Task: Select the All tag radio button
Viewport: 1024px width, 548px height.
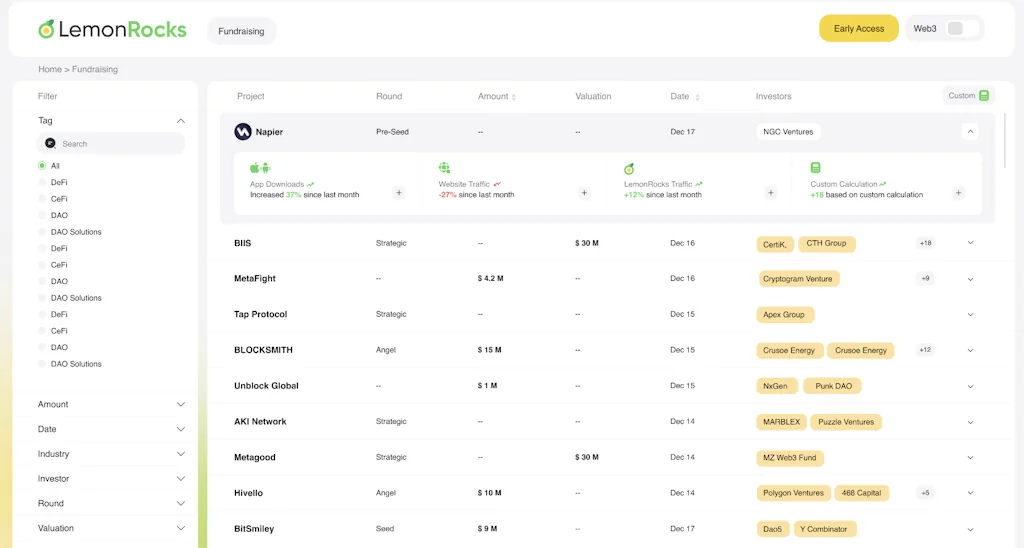Action: pos(42,166)
